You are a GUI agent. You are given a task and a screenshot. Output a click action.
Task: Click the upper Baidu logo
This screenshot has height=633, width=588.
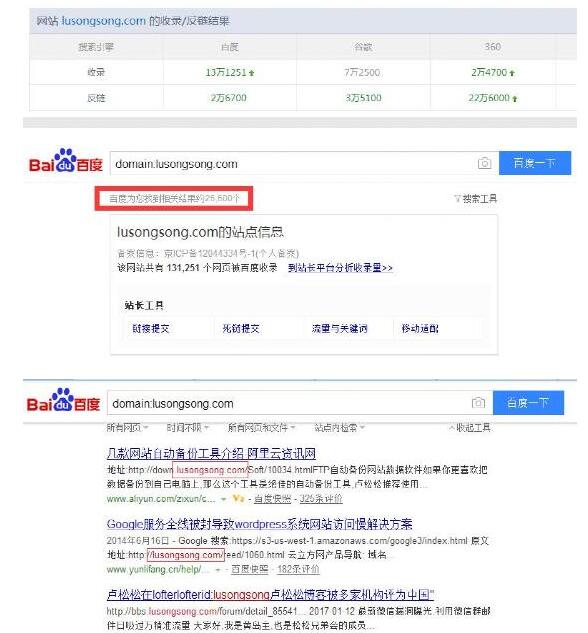pos(66,161)
